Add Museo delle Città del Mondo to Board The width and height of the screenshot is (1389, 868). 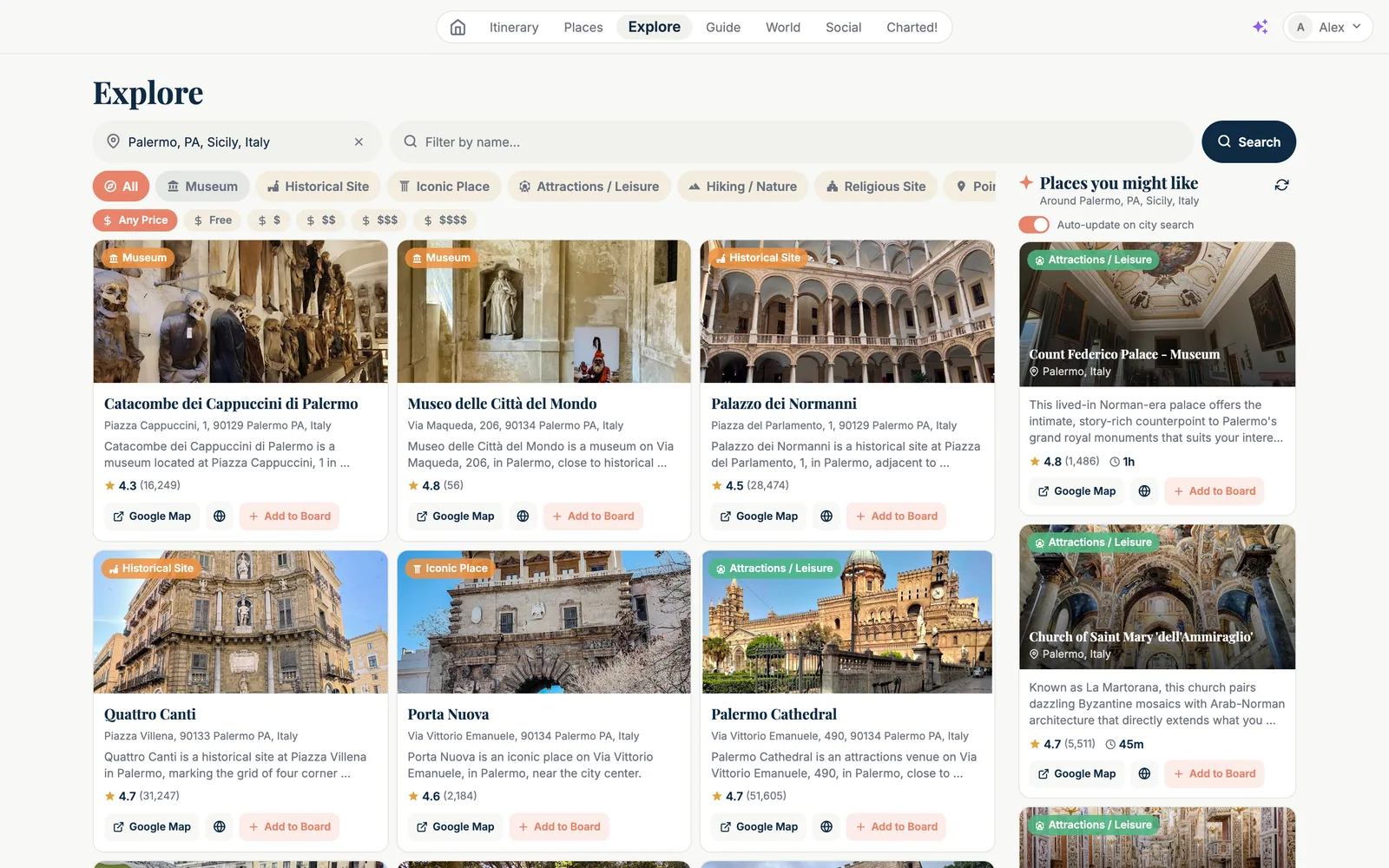[593, 516]
